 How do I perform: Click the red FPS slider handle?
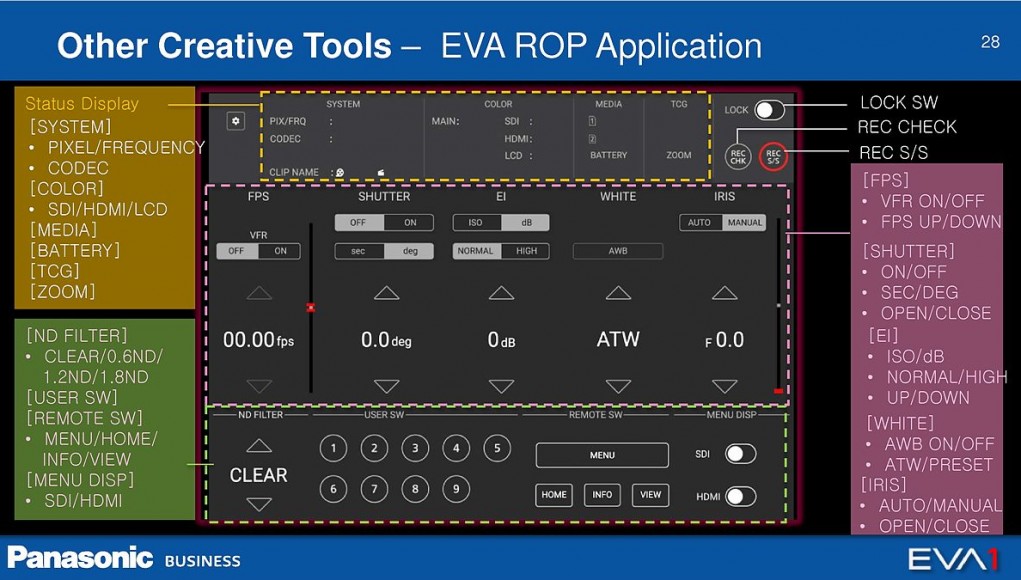[x=310, y=307]
